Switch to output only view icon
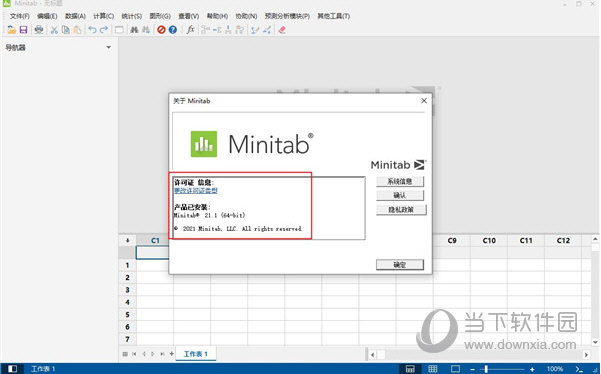Viewport: 601px width, 374px height. pos(455,369)
